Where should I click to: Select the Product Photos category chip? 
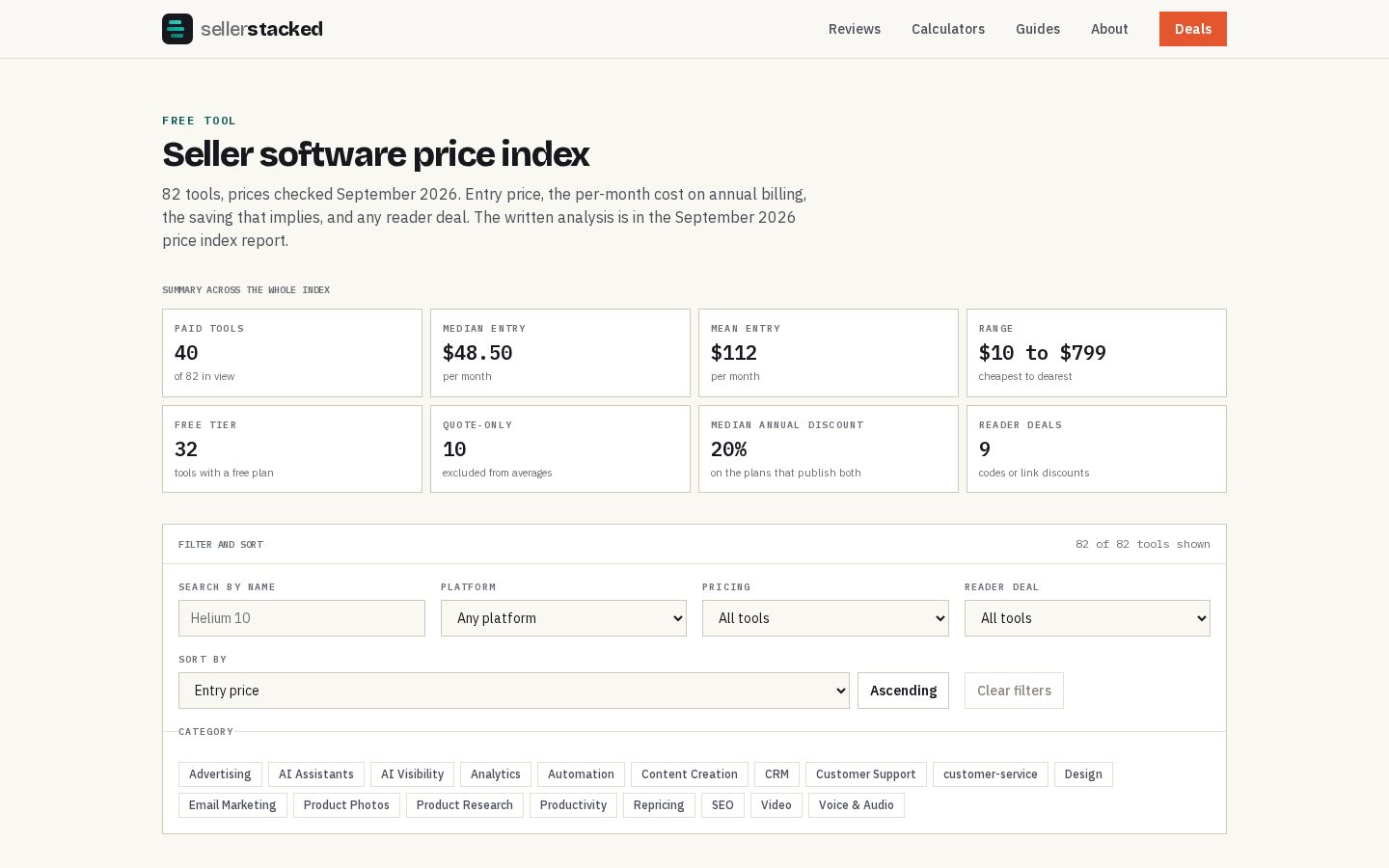click(x=346, y=805)
